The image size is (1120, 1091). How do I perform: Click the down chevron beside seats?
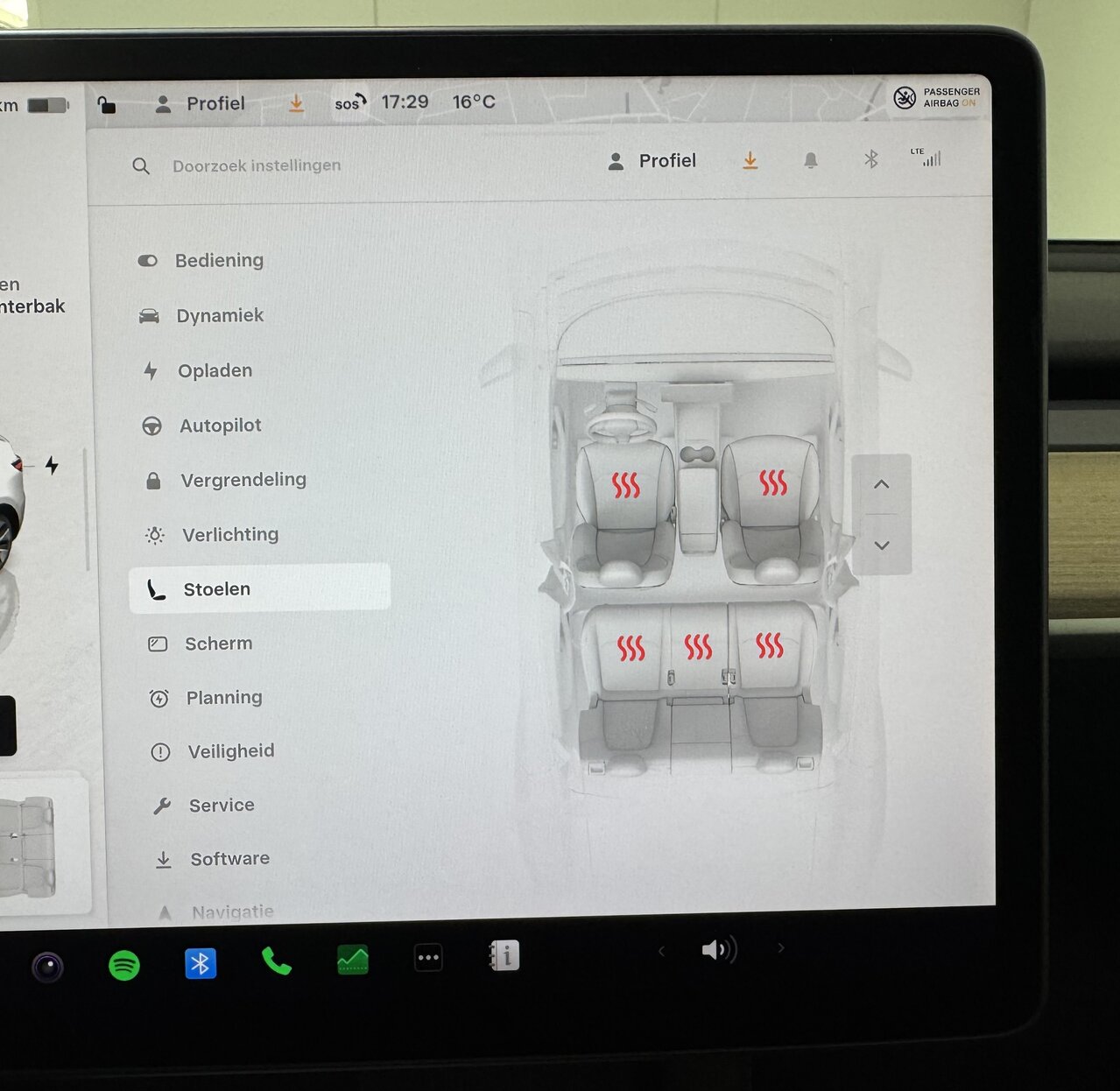pyautogui.click(x=882, y=545)
